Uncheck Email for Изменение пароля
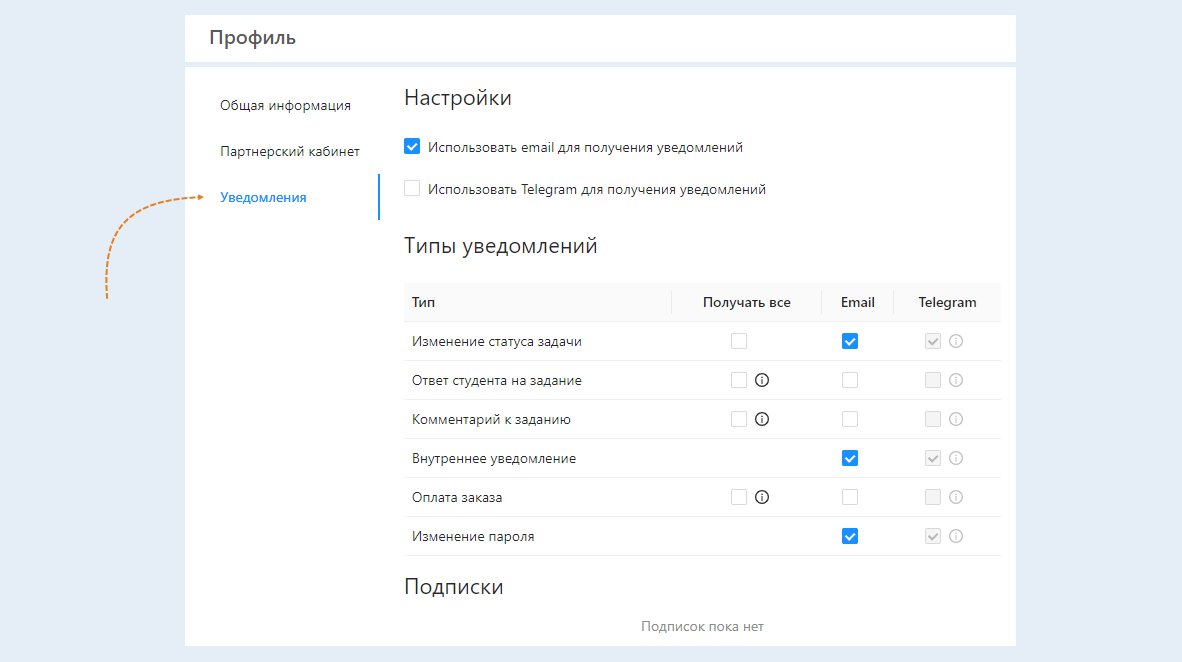 (850, 536)
